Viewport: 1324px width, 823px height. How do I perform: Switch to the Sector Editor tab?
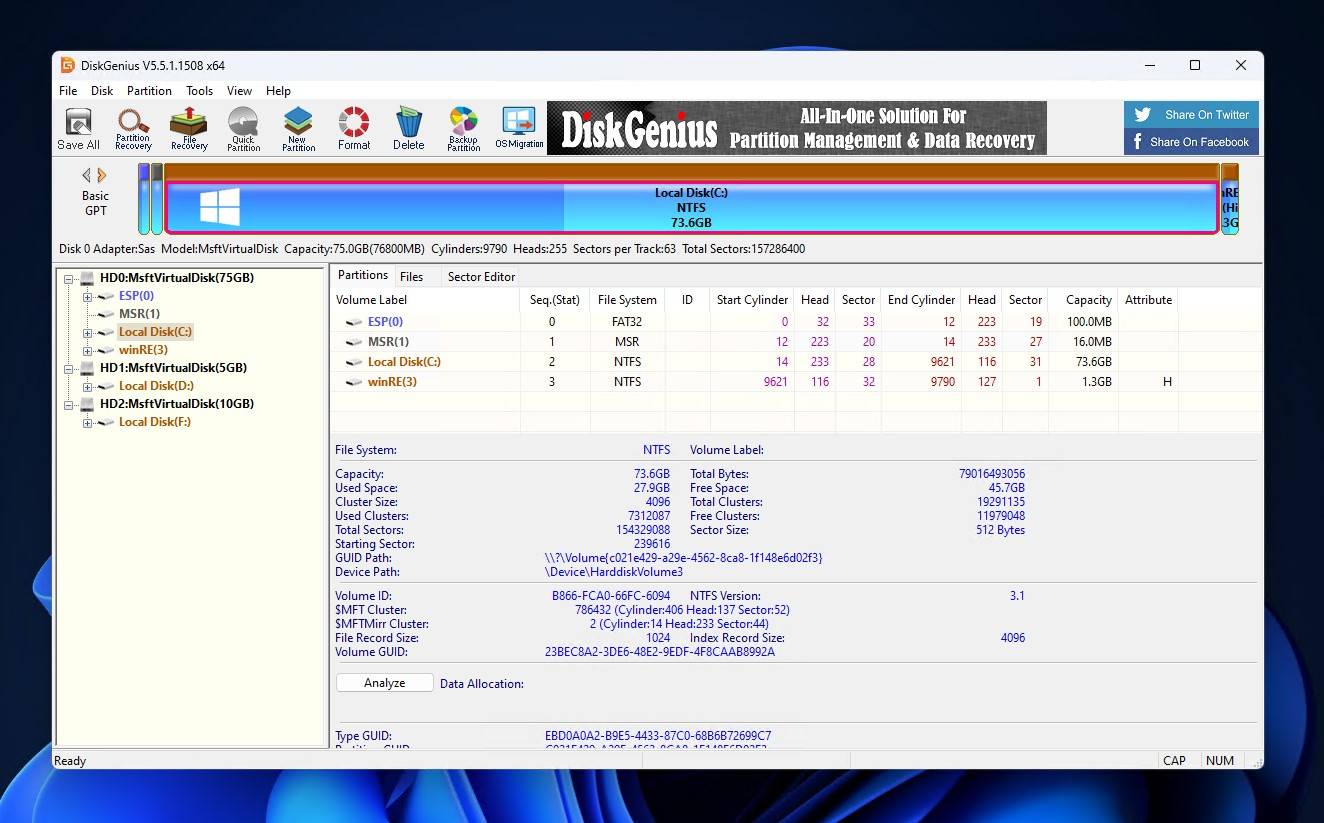[482, 277]
